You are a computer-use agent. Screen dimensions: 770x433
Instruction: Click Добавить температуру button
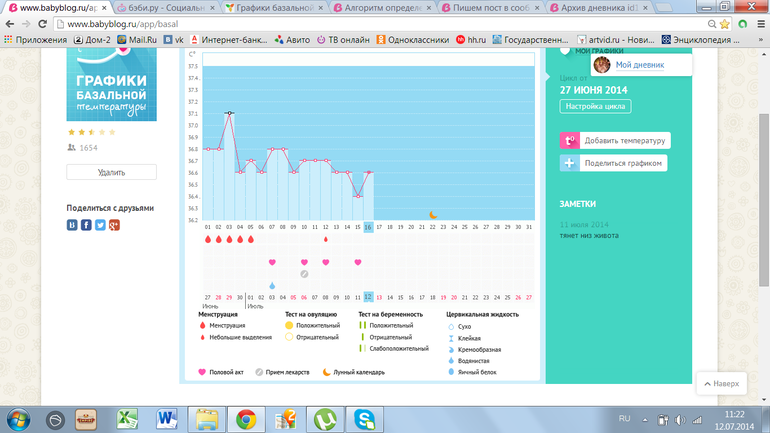coord(625,141)
